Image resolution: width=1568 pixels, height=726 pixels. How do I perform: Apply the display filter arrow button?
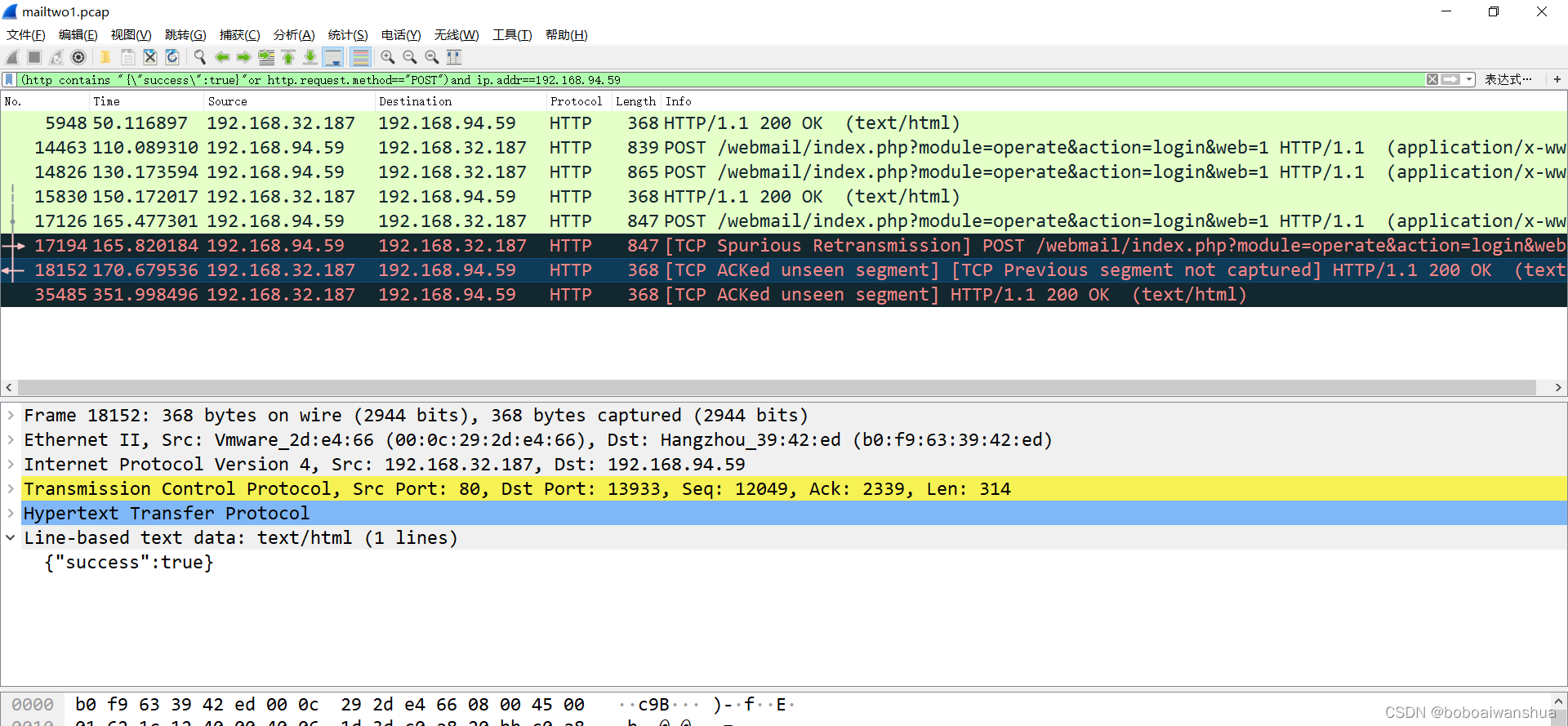[1450, 79]
